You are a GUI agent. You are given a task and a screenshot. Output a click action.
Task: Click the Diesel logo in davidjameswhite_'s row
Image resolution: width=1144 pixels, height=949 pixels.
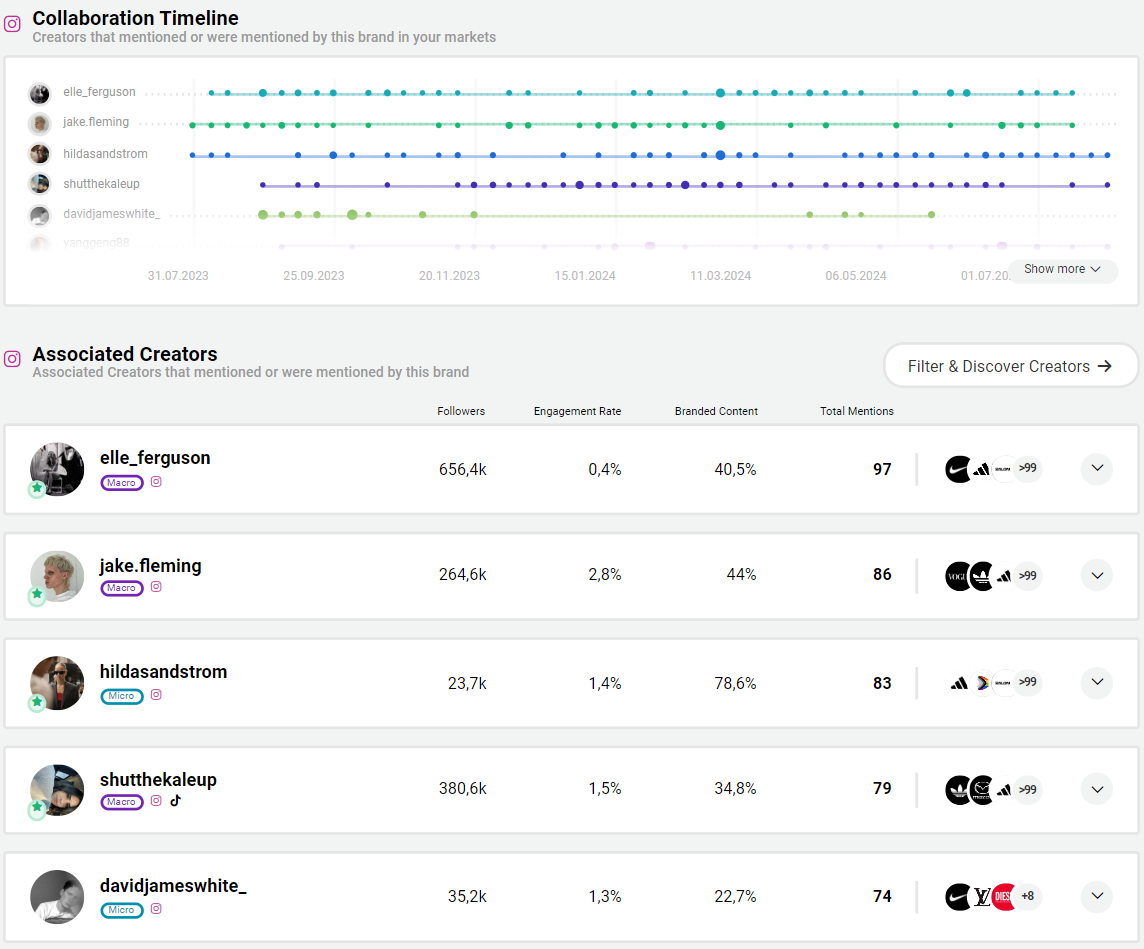point(1004,897)
